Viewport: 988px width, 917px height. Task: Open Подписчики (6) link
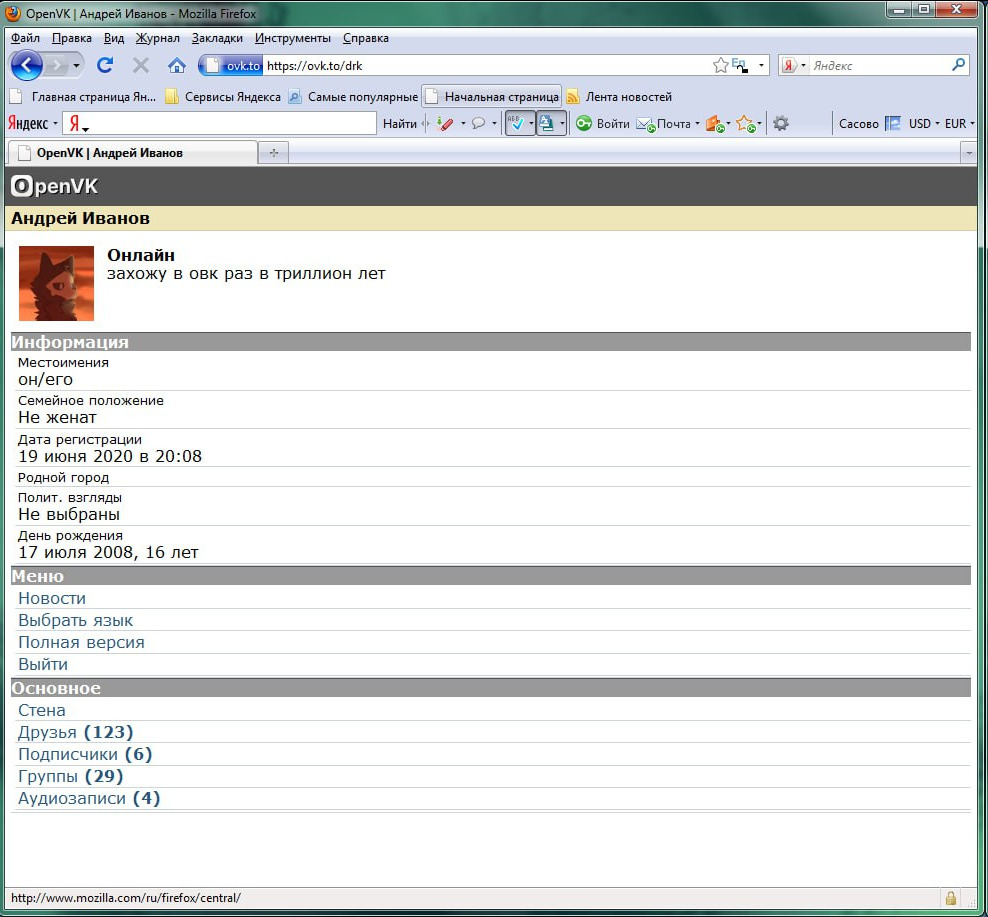85,754
